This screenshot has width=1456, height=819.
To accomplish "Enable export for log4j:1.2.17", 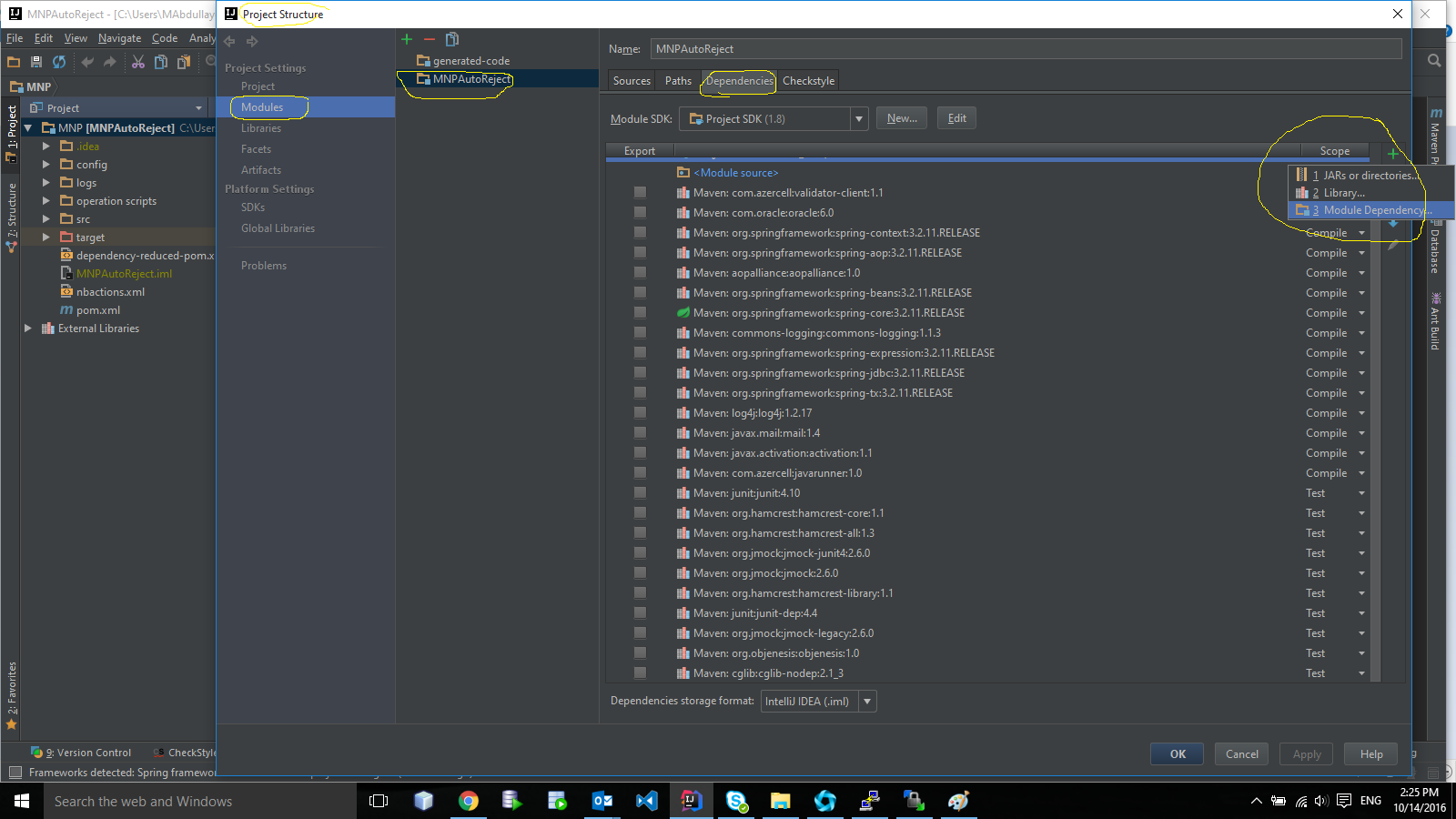I will pyautogui.click(x=641, y=413).
